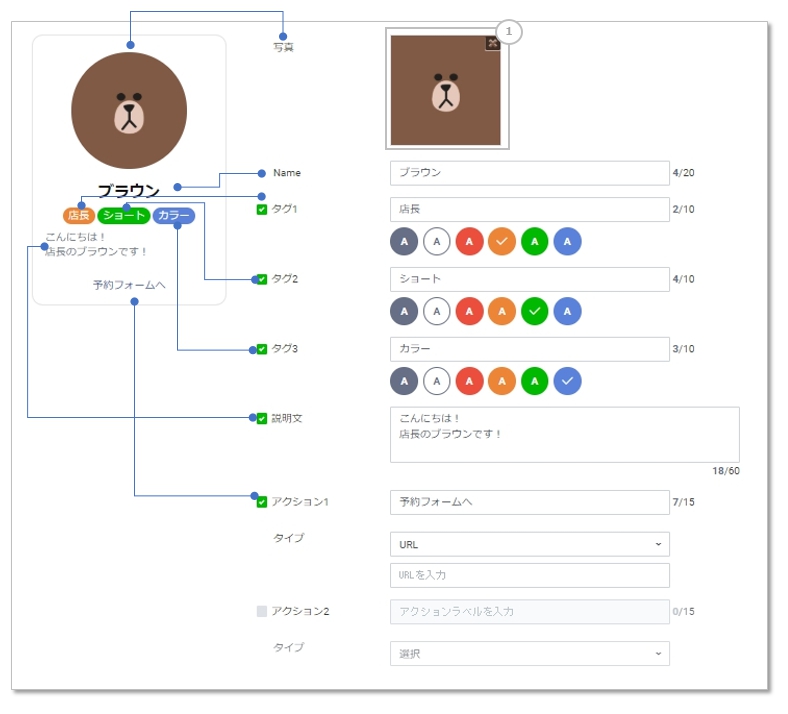Uncheck the タグ1 checkbox

point(262,209)
